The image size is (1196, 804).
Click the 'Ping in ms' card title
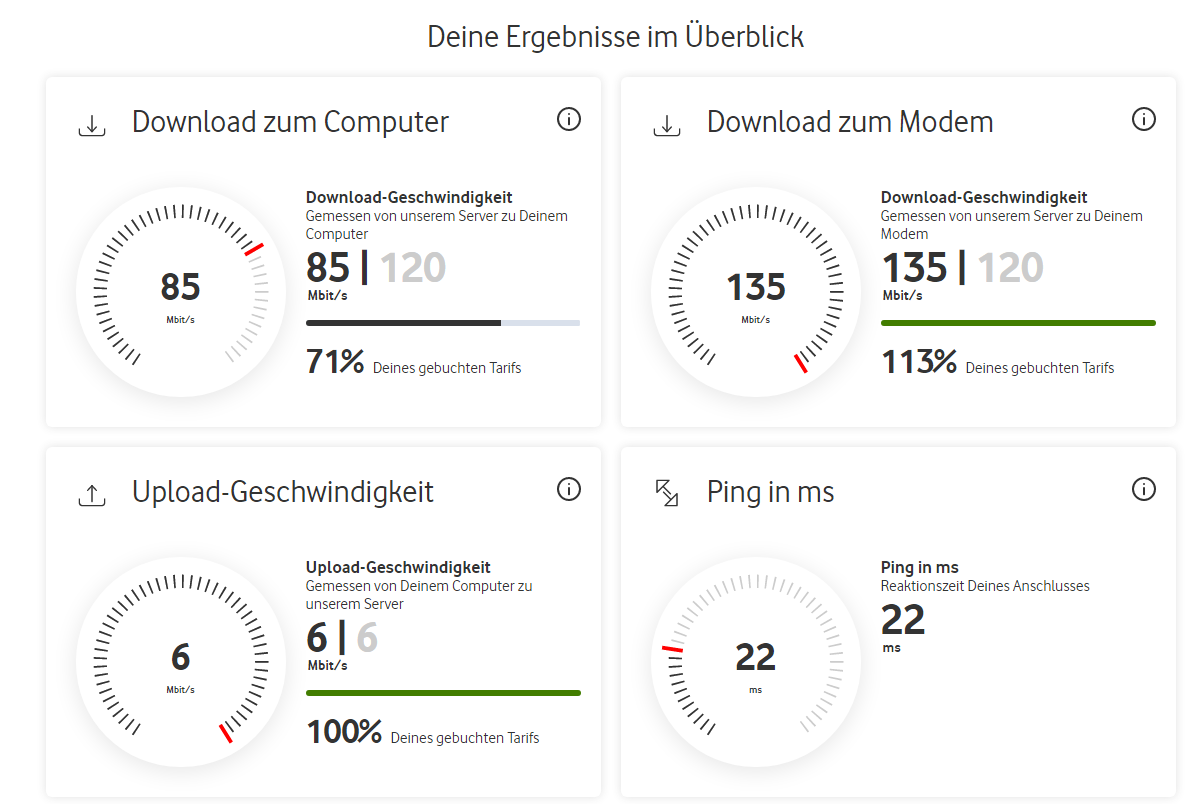tap(770, 492)
